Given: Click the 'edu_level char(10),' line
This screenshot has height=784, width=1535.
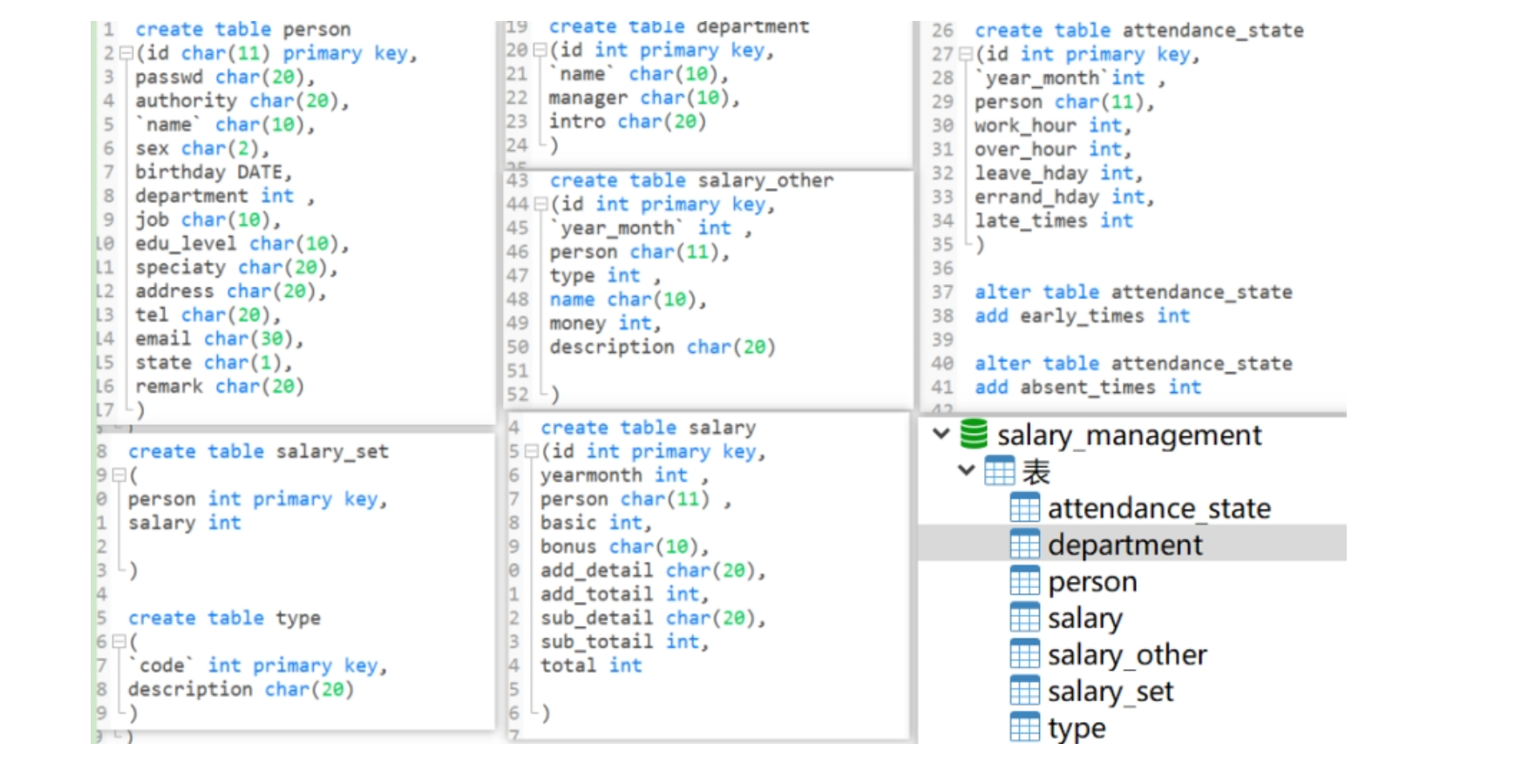Looking at the screenshot, I should point(241,243).
